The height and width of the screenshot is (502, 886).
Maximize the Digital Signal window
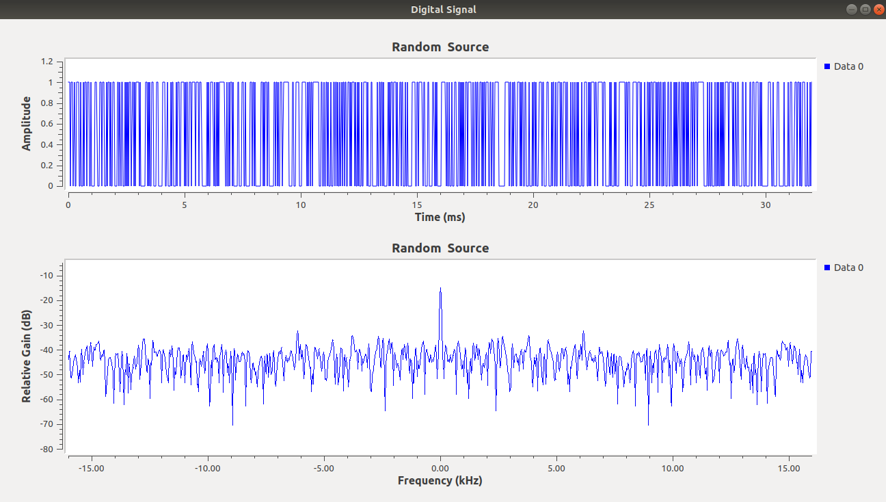pyautogui.click(x=865, y=9)
